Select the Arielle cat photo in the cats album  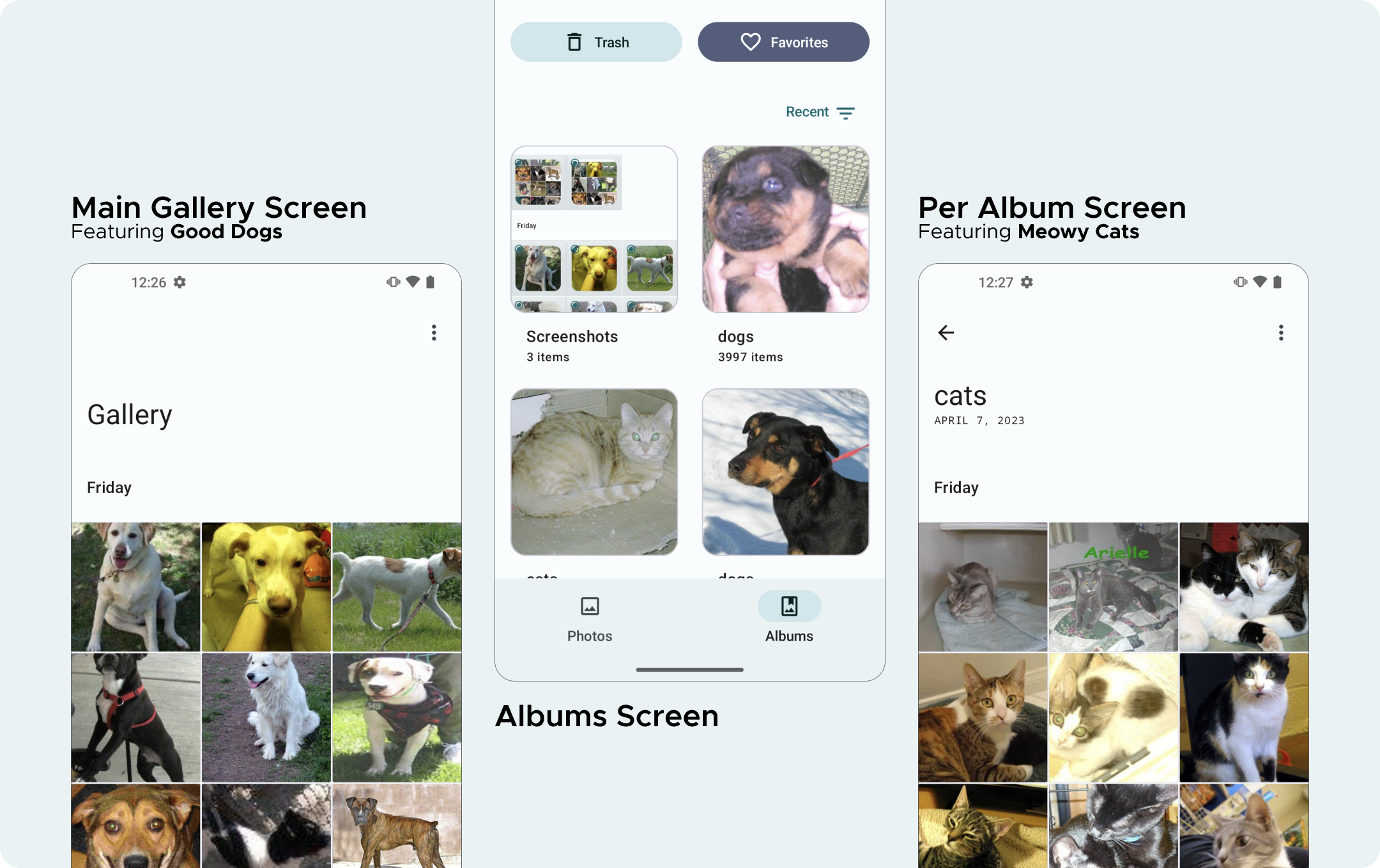tap(1114, 587)
